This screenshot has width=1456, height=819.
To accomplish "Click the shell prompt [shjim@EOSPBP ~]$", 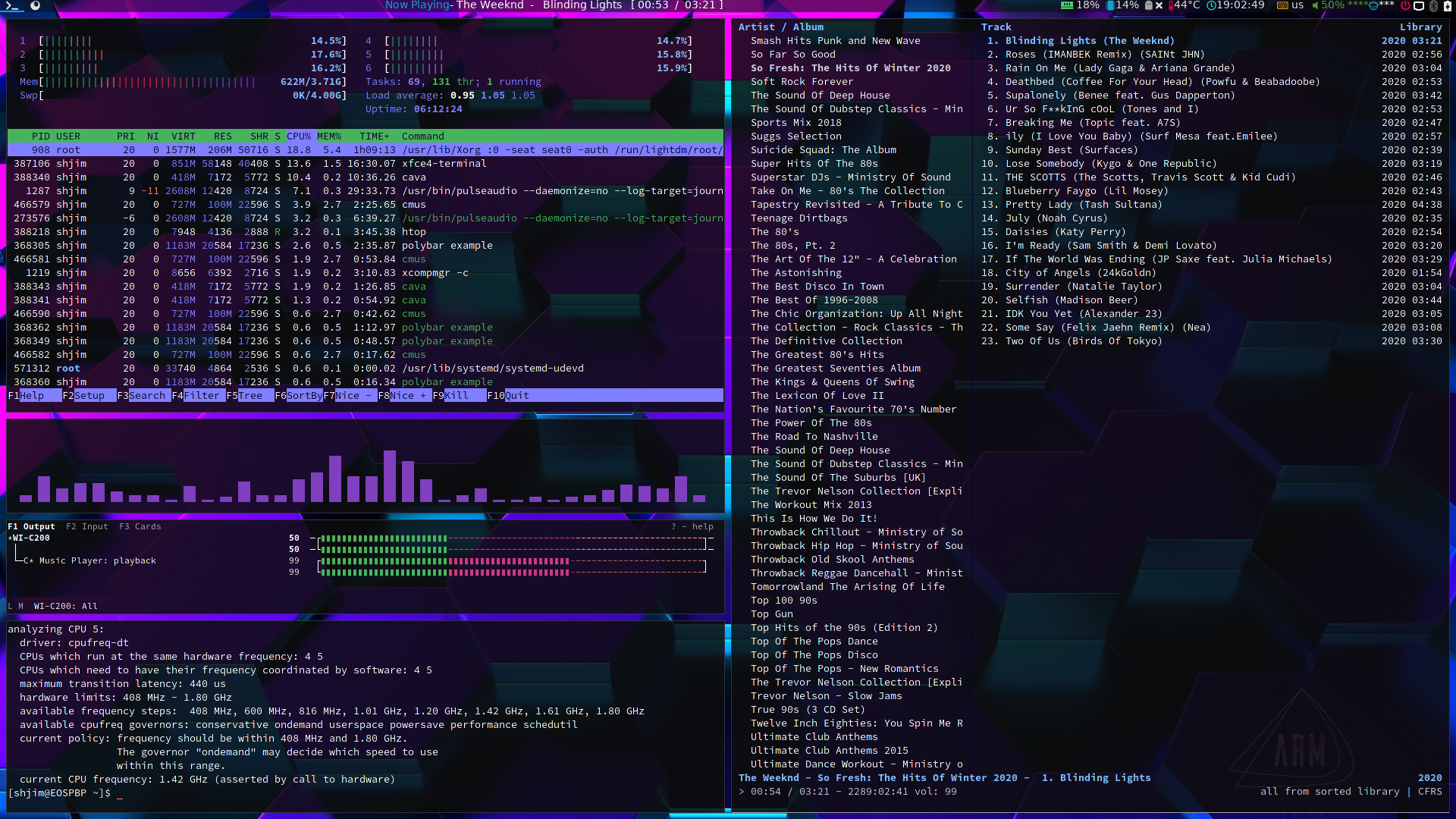I will pyautogui.click(x=59, y=793).
